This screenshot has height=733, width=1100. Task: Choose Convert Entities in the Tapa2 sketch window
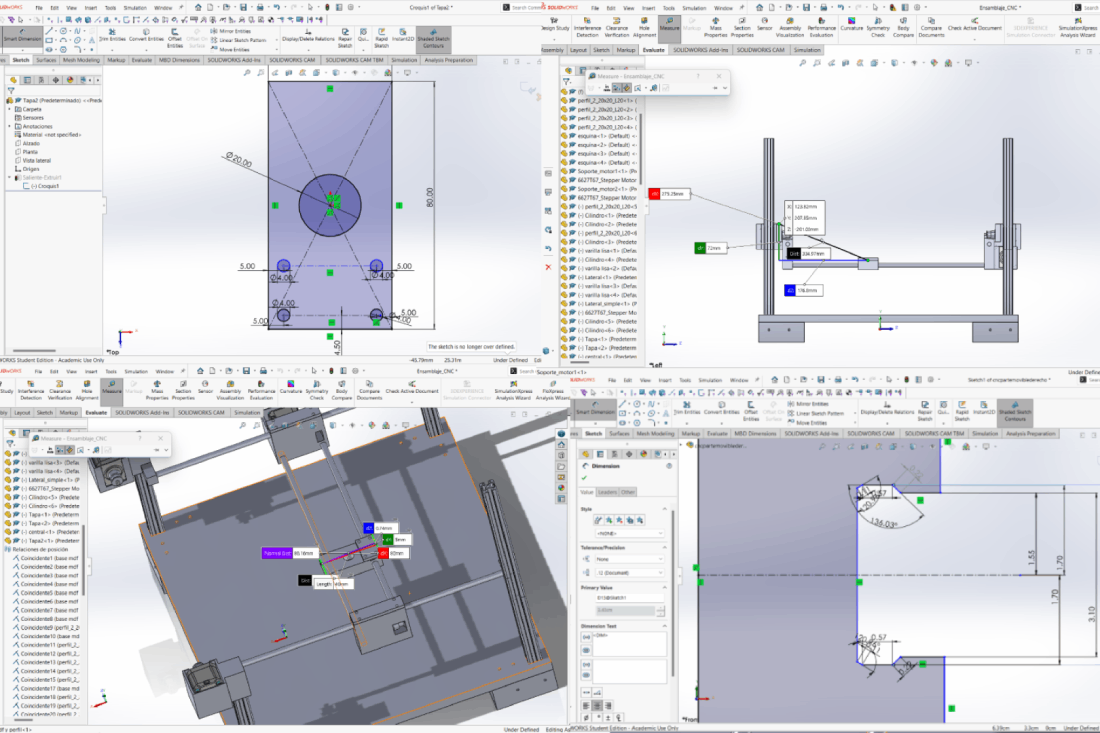click(146, 36)
